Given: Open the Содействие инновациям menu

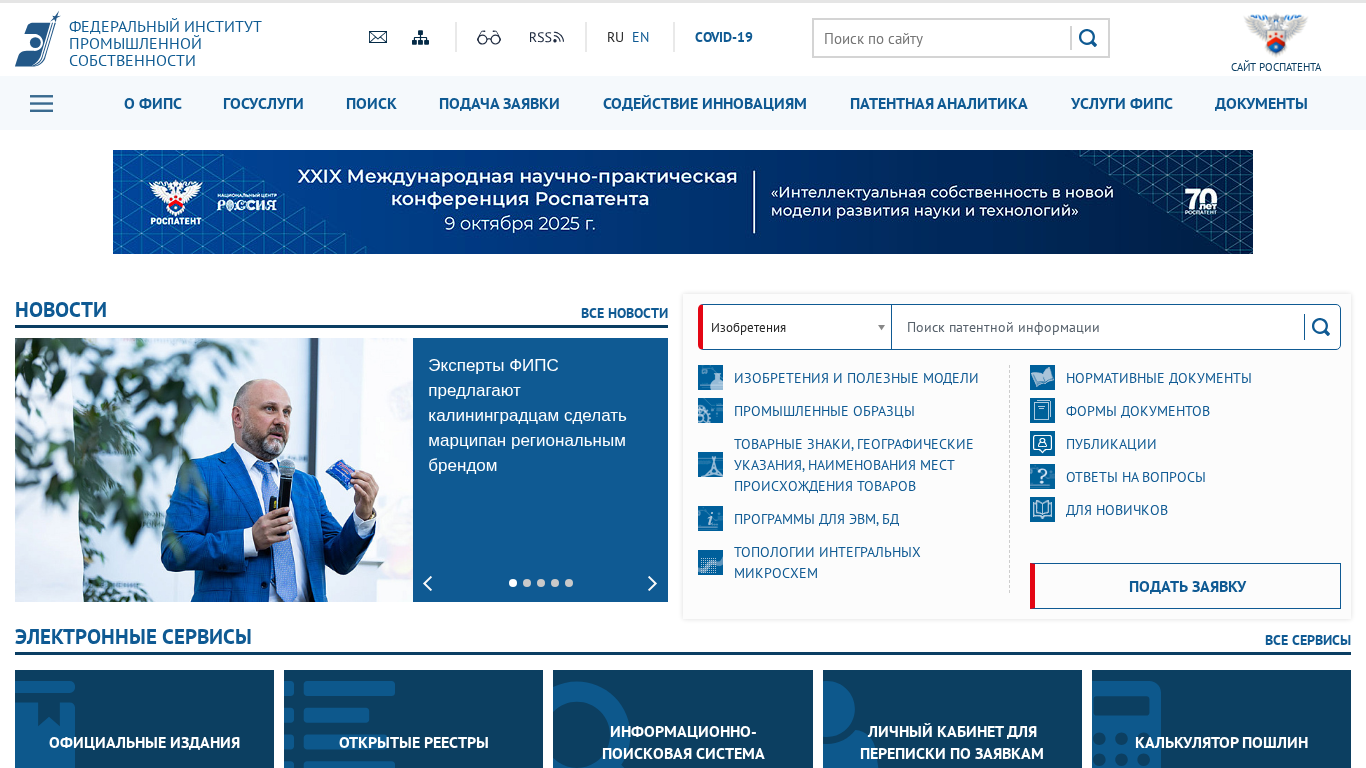Looking at the screenshot, I should point(705,103).
